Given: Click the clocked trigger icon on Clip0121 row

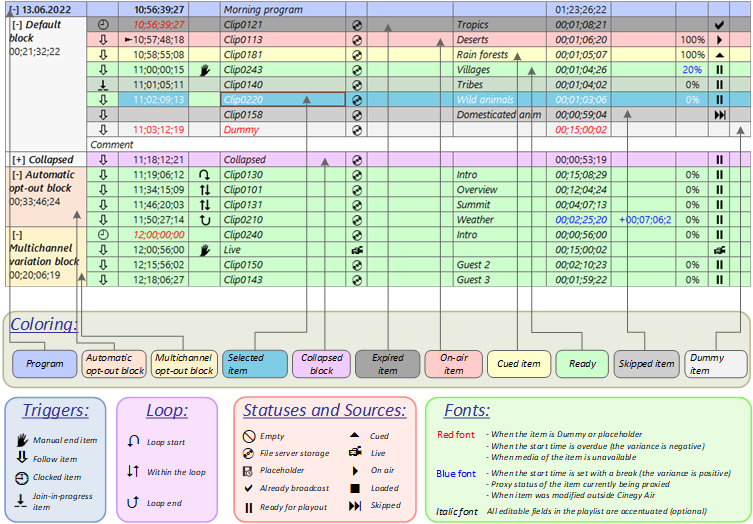Looking at the screenshot, I should (x=104, y=24).
